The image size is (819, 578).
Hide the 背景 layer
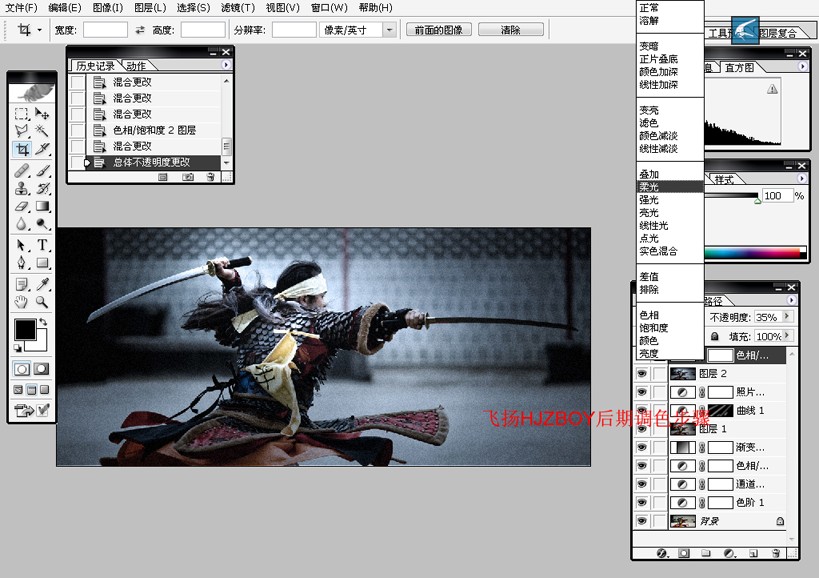click(x=641, y=521)
